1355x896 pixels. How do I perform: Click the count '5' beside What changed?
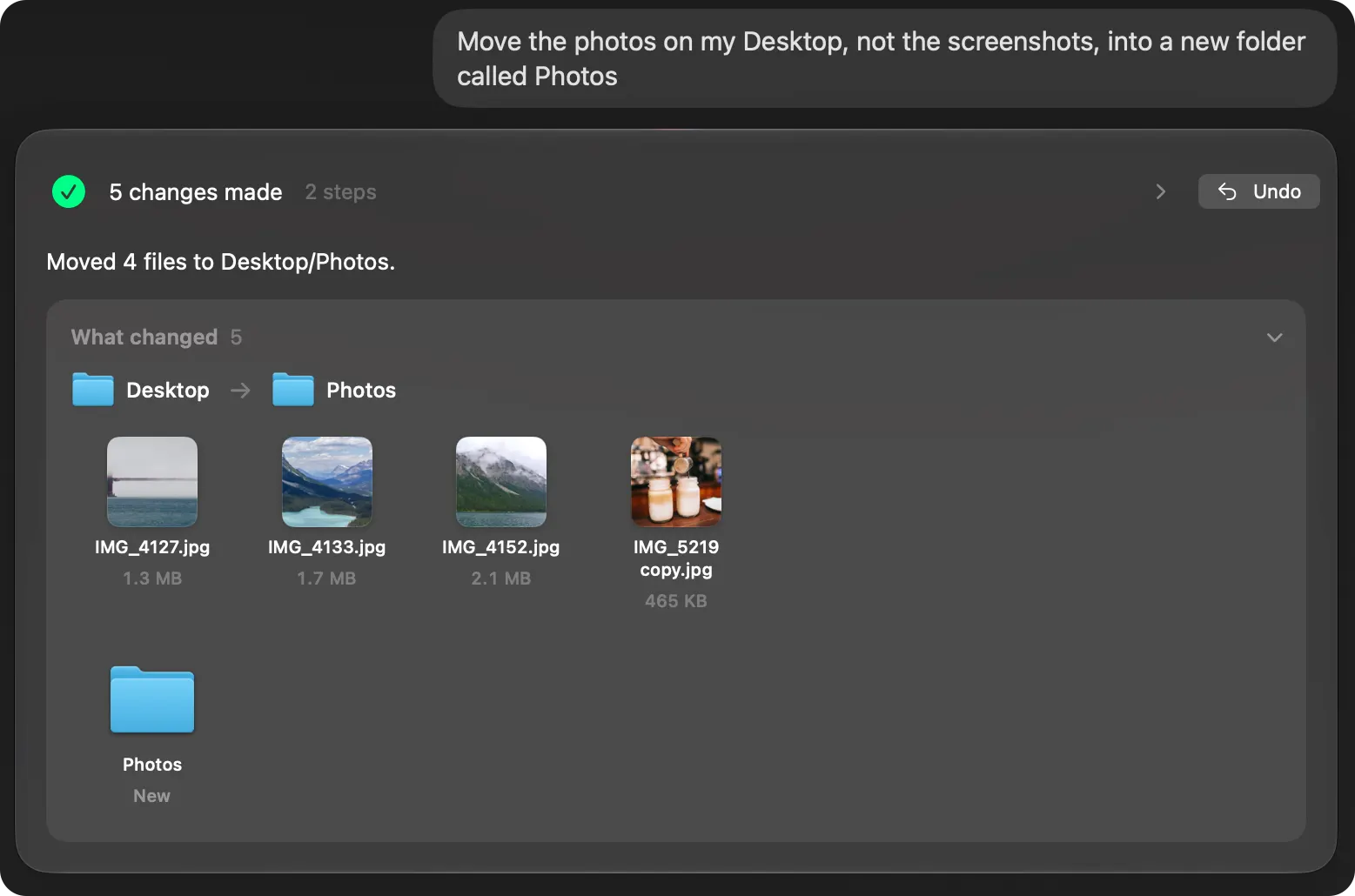click(236, 338)
